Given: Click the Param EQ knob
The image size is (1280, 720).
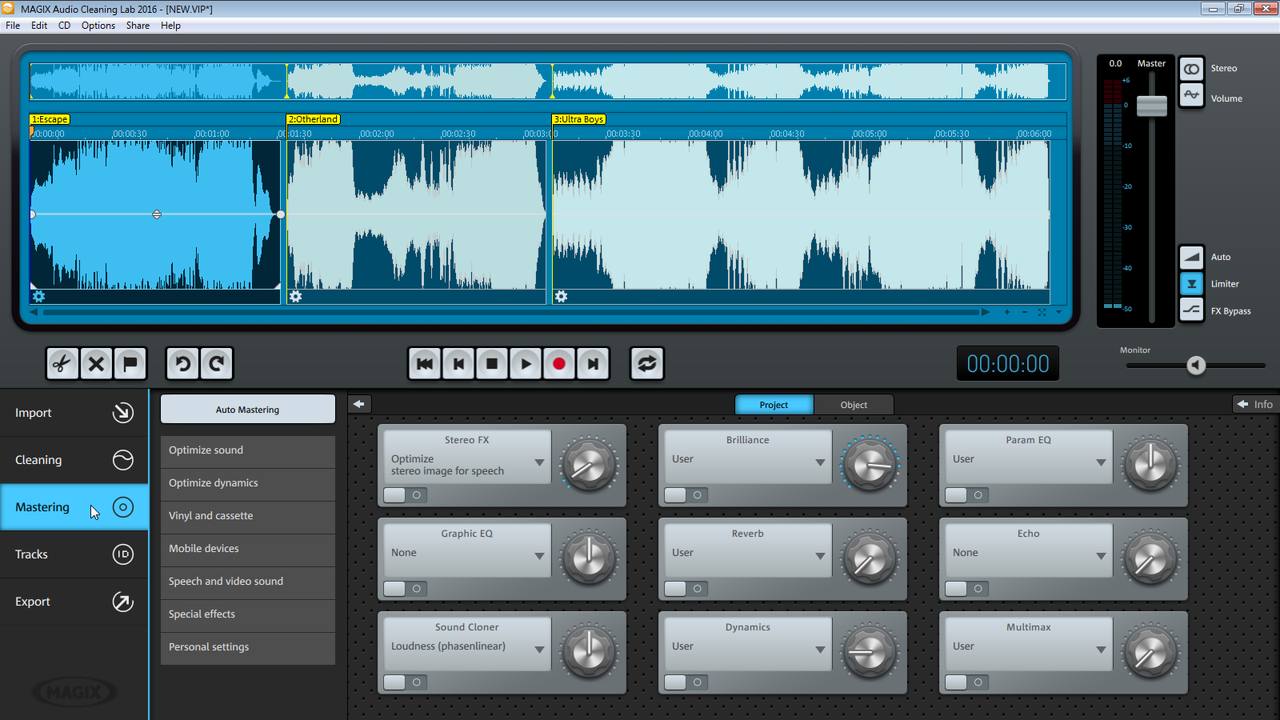Looking at the screenshot, I should coord(1150,465).
